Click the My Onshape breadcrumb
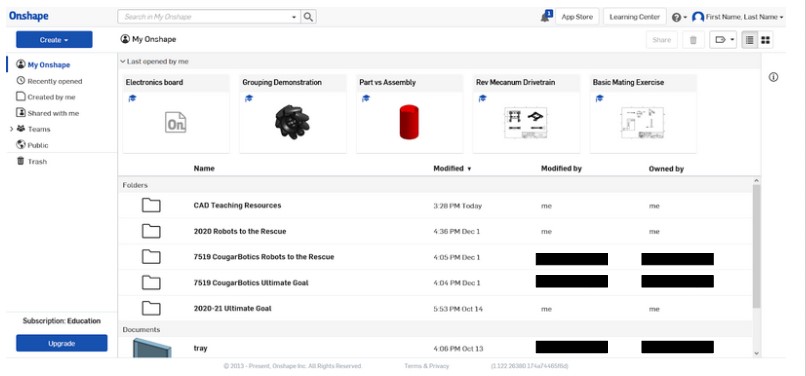 click(148, 39)
